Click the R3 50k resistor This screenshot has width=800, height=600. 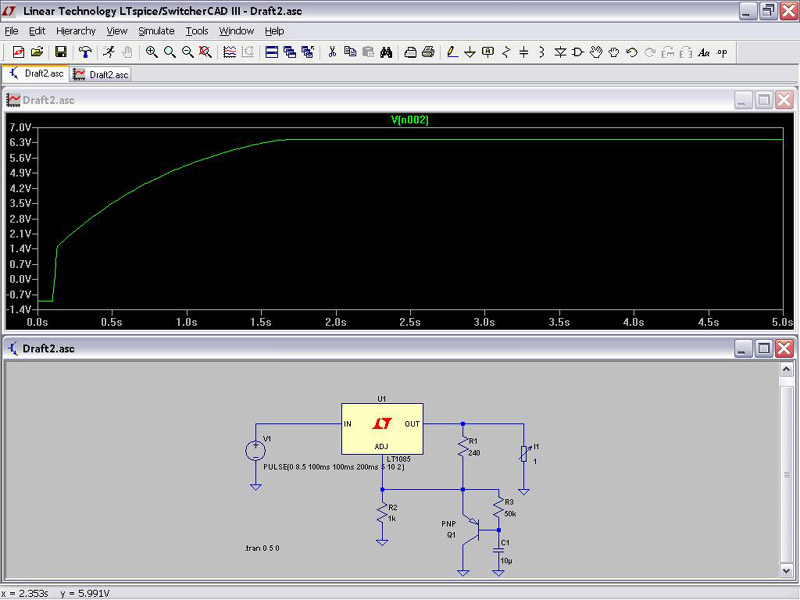click(x=499, y=508)
